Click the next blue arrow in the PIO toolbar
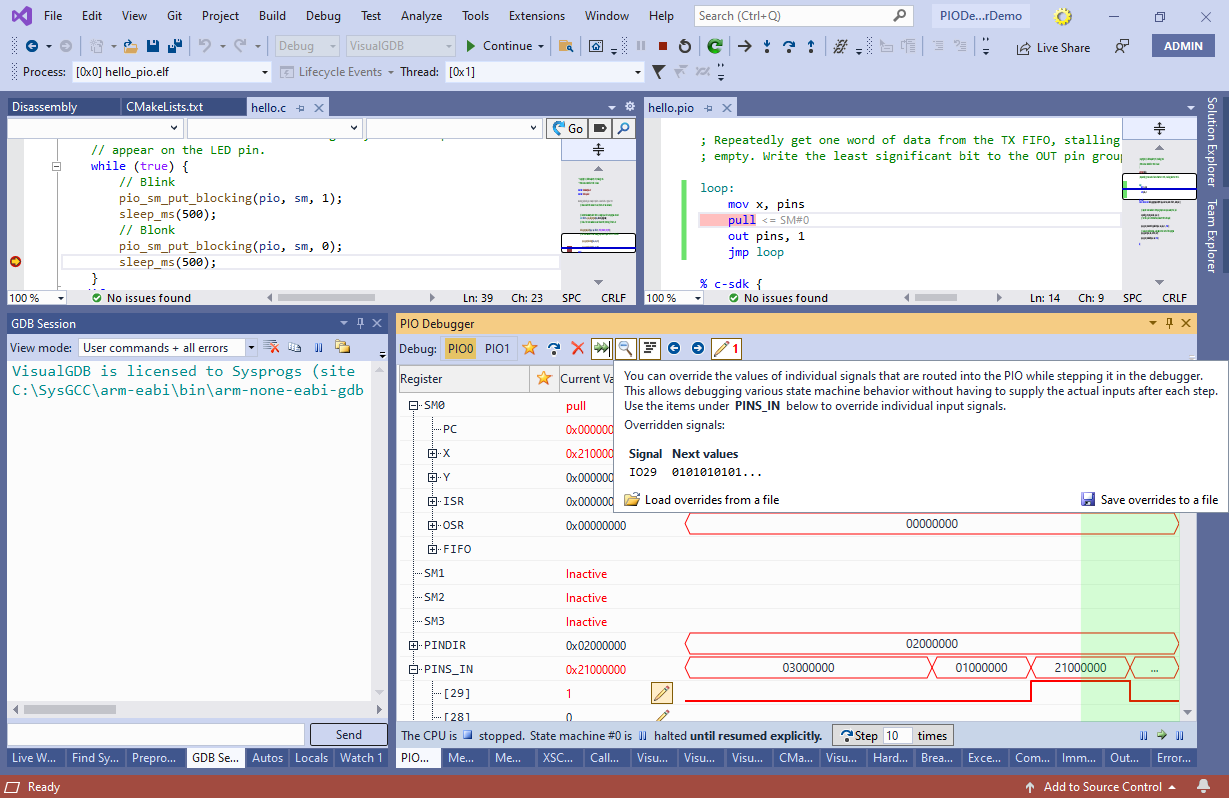 [698, 348]
